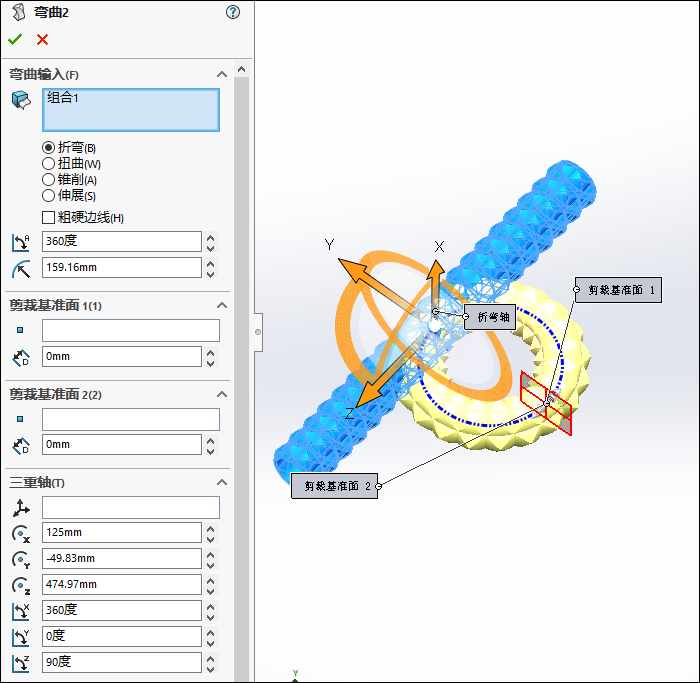Edit trim plane 2 distance field 0mm
The image size is (700, 683).
coord(121,445)
